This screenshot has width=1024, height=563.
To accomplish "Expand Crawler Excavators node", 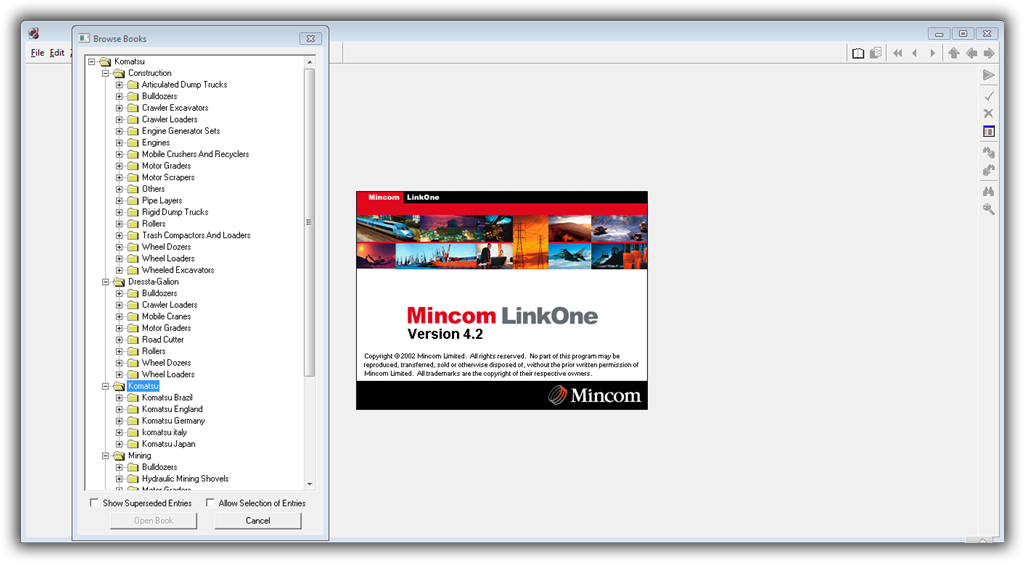I will (x=119, y=108).
